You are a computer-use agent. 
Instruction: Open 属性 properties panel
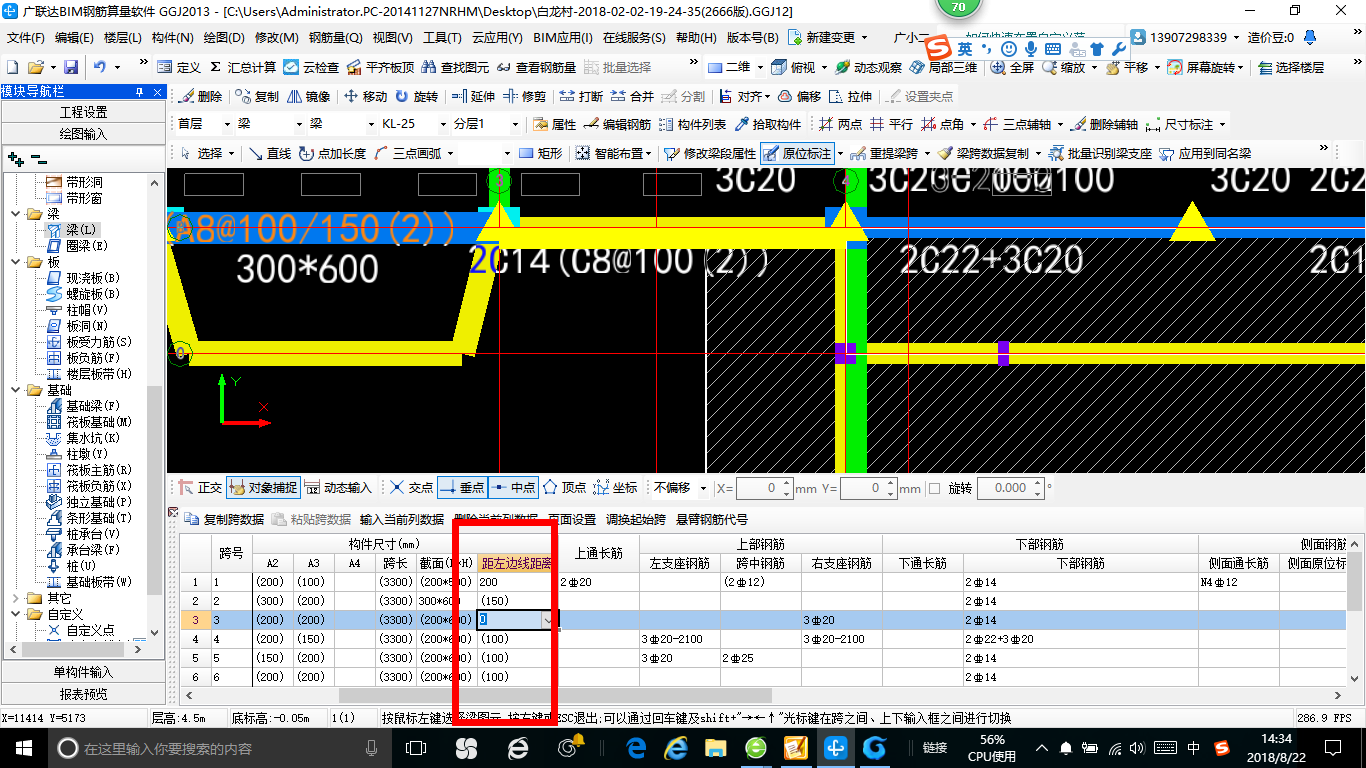click(554, 124)
